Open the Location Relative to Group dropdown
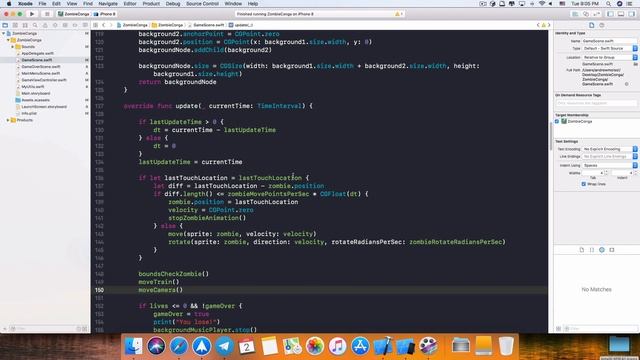 point(609,58)
